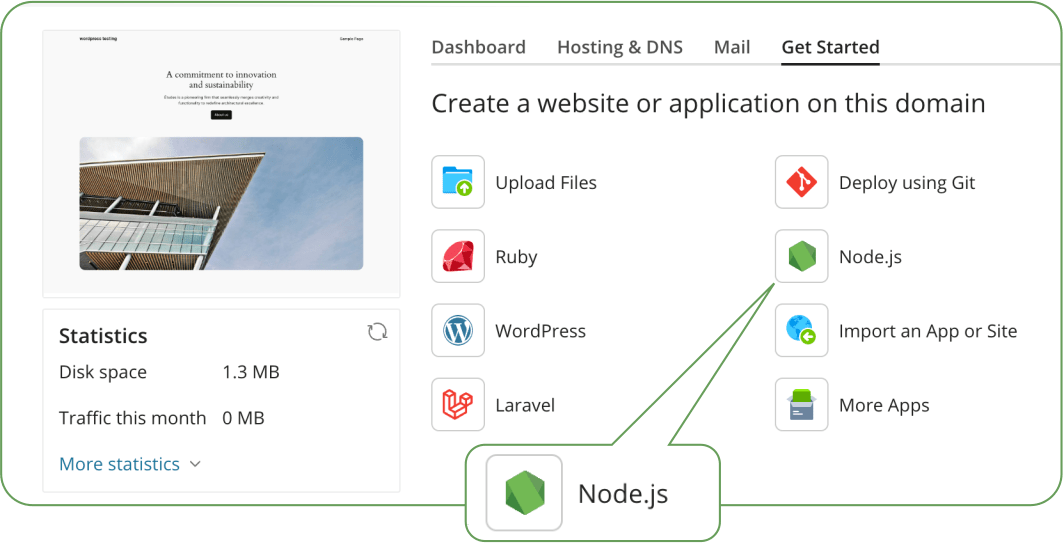
Task: Click the WordPress logo icon
Action: [458, 331]
